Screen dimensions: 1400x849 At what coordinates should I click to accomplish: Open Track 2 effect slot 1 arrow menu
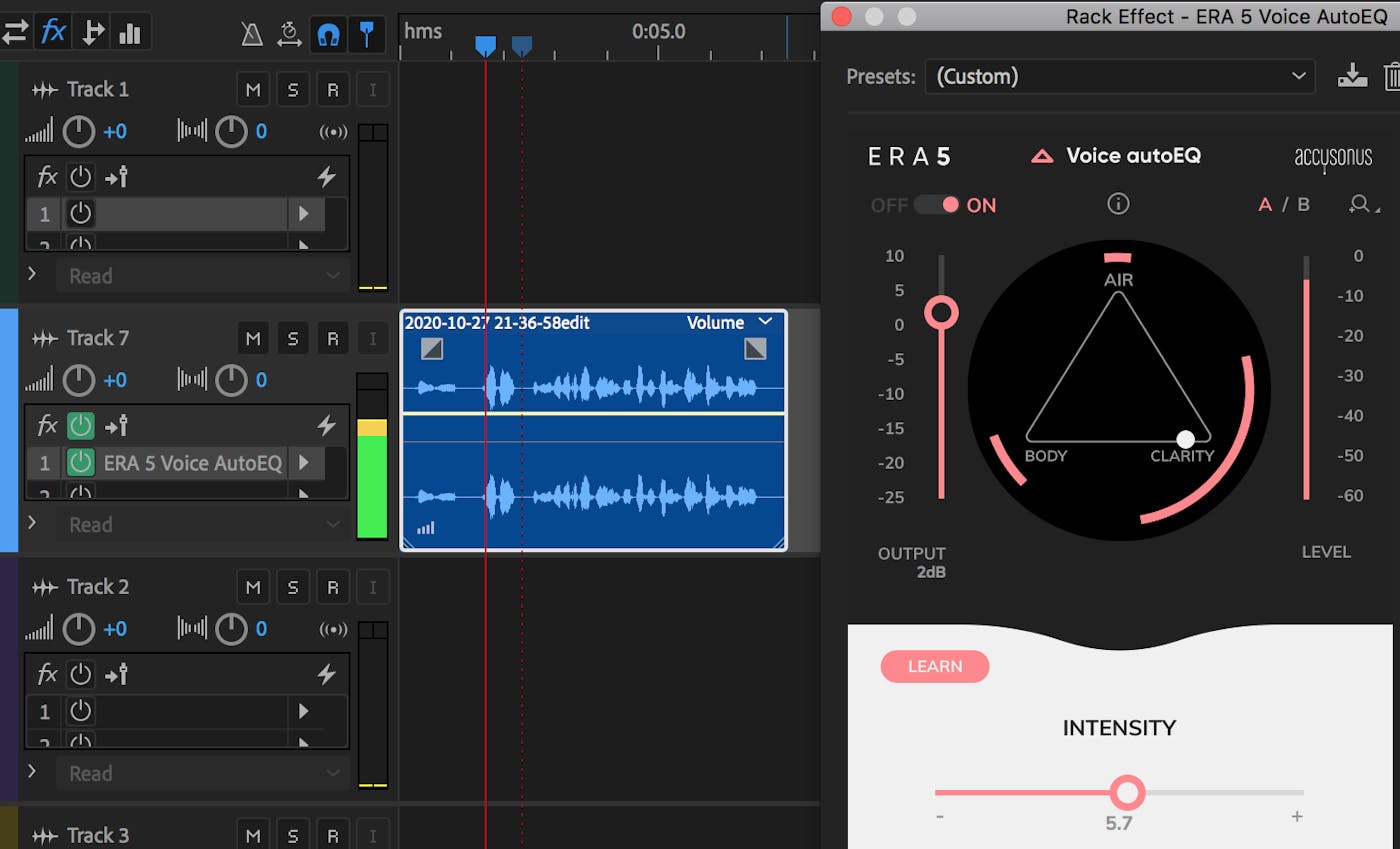(x=304, y=712)
